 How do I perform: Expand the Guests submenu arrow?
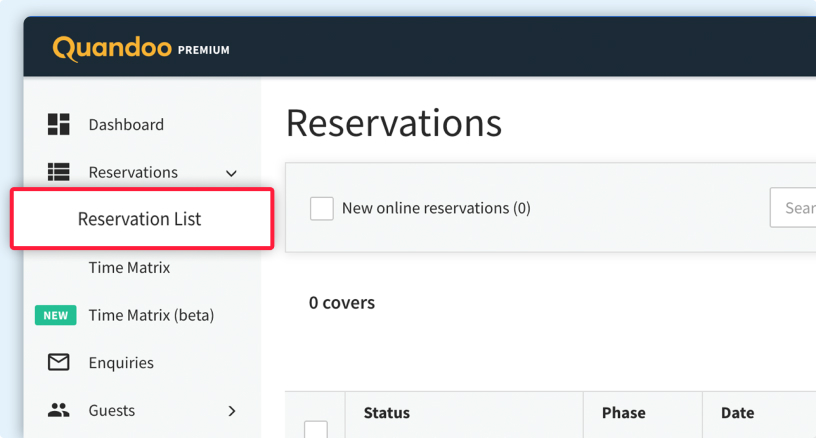click(232, 410)
